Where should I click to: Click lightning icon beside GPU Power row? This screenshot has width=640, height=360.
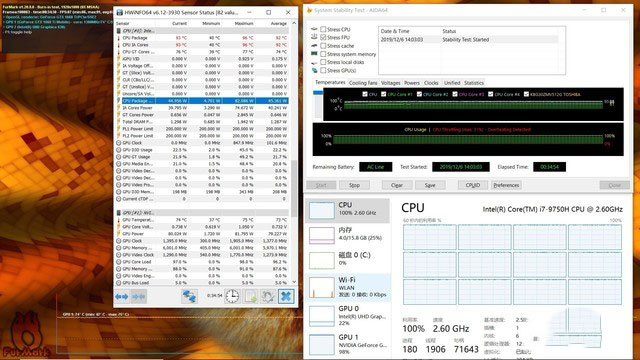(119, 234)
